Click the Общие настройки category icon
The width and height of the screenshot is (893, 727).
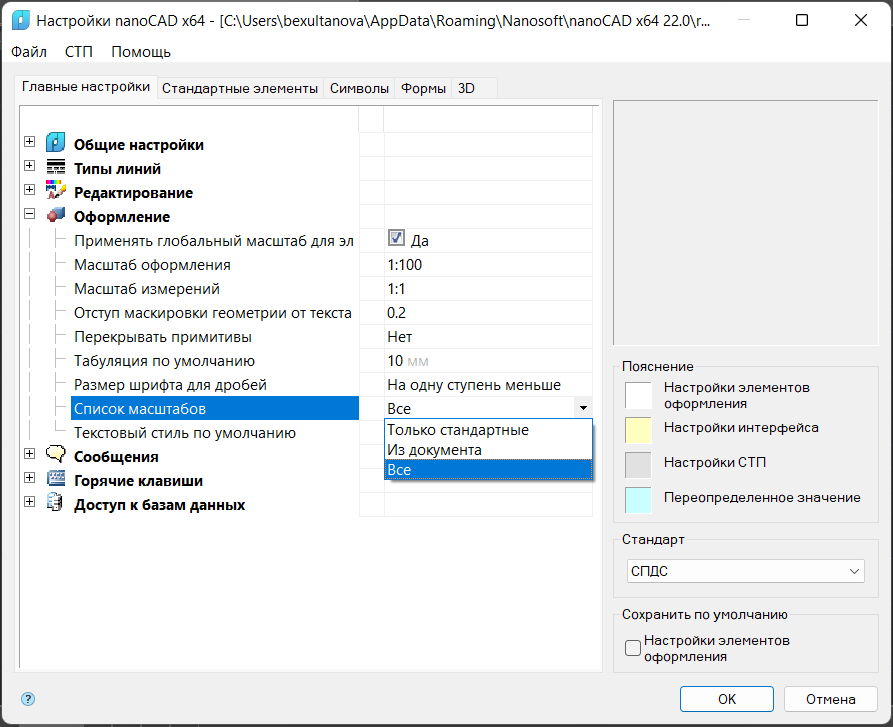(56, 144)
